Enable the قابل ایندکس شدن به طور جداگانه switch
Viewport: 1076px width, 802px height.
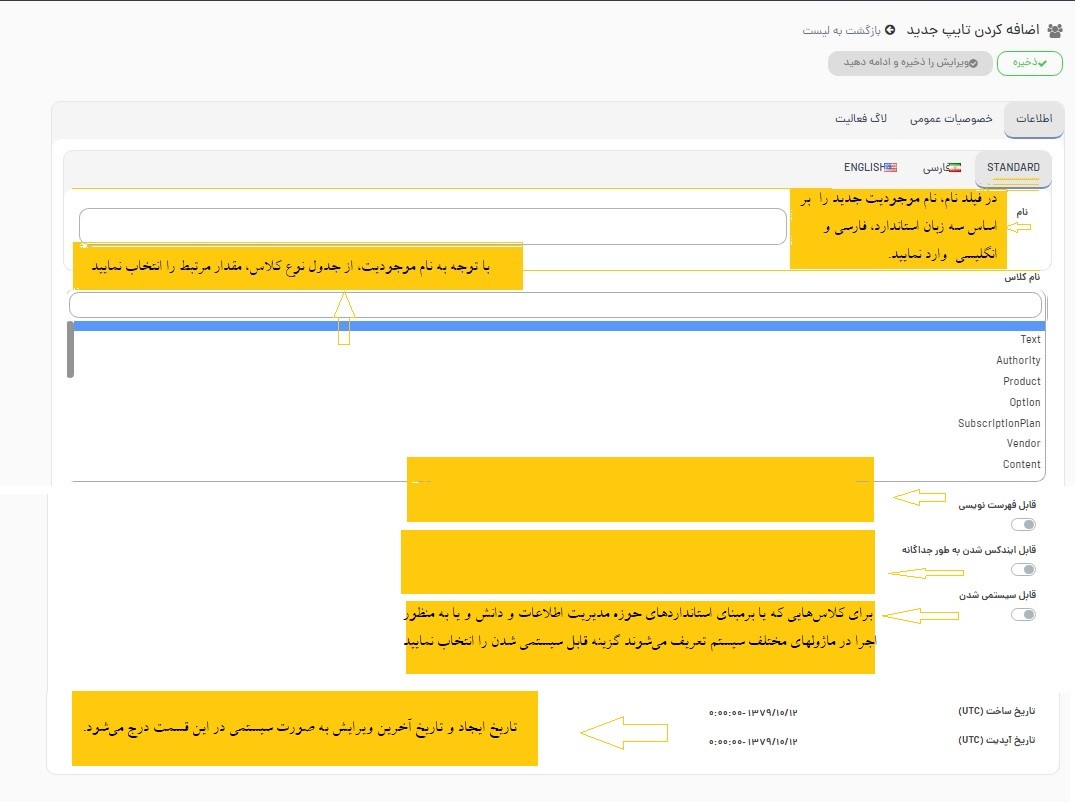point(1023,570)
